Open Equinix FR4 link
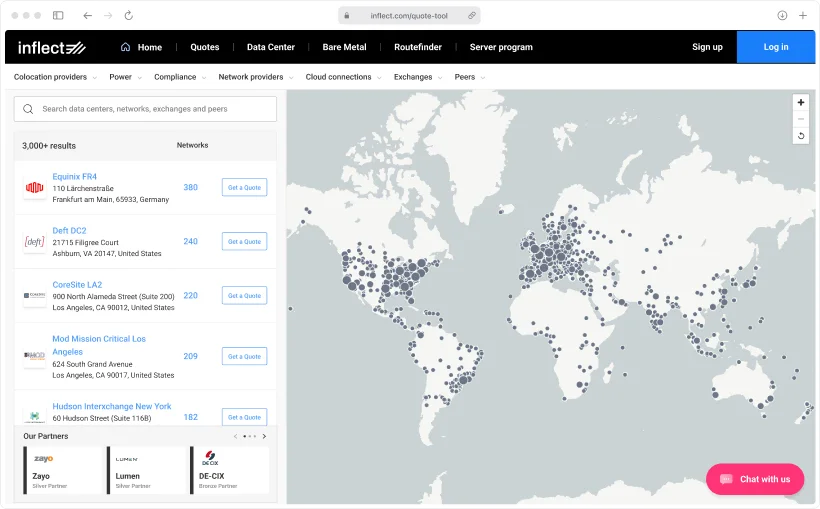This screenshot has width=820, height=509. click(x=74, y=177)
